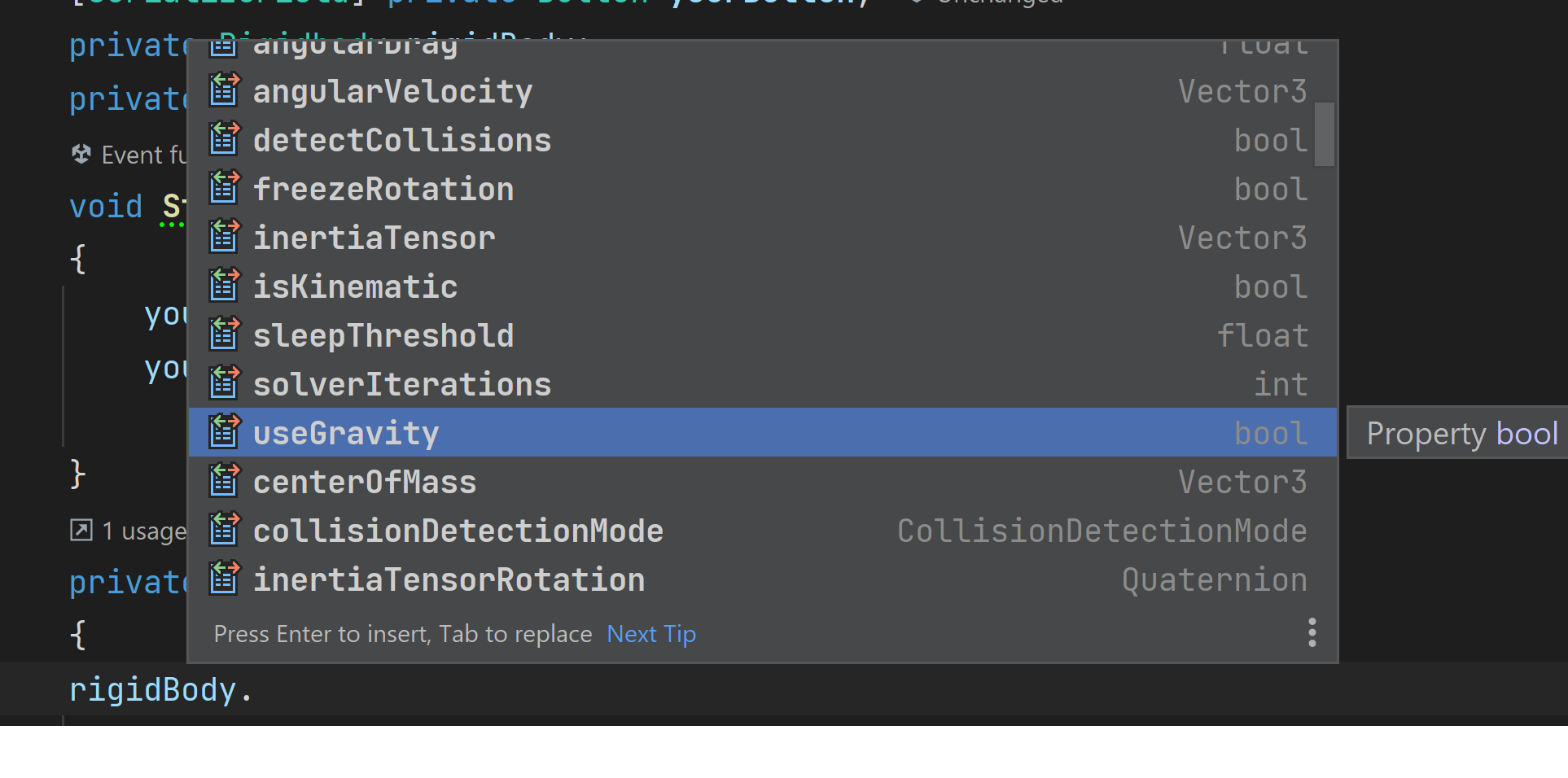This screenshot has height=778, width=1568.
Task: Click the property icon beside angularVelocity
Action: coord(224,90)
